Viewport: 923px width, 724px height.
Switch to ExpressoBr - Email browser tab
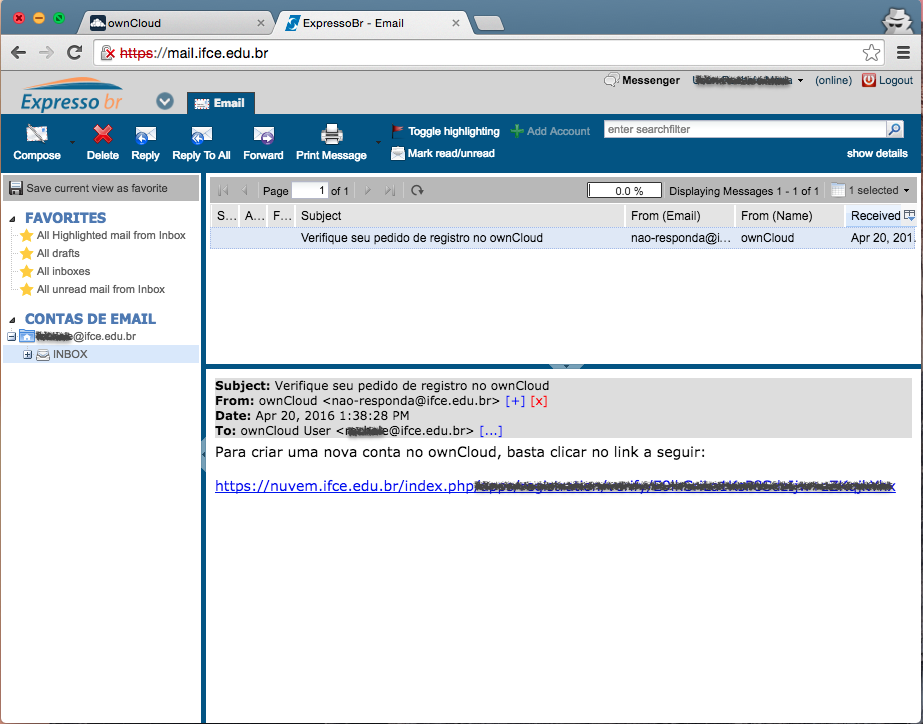click(373, 23)
